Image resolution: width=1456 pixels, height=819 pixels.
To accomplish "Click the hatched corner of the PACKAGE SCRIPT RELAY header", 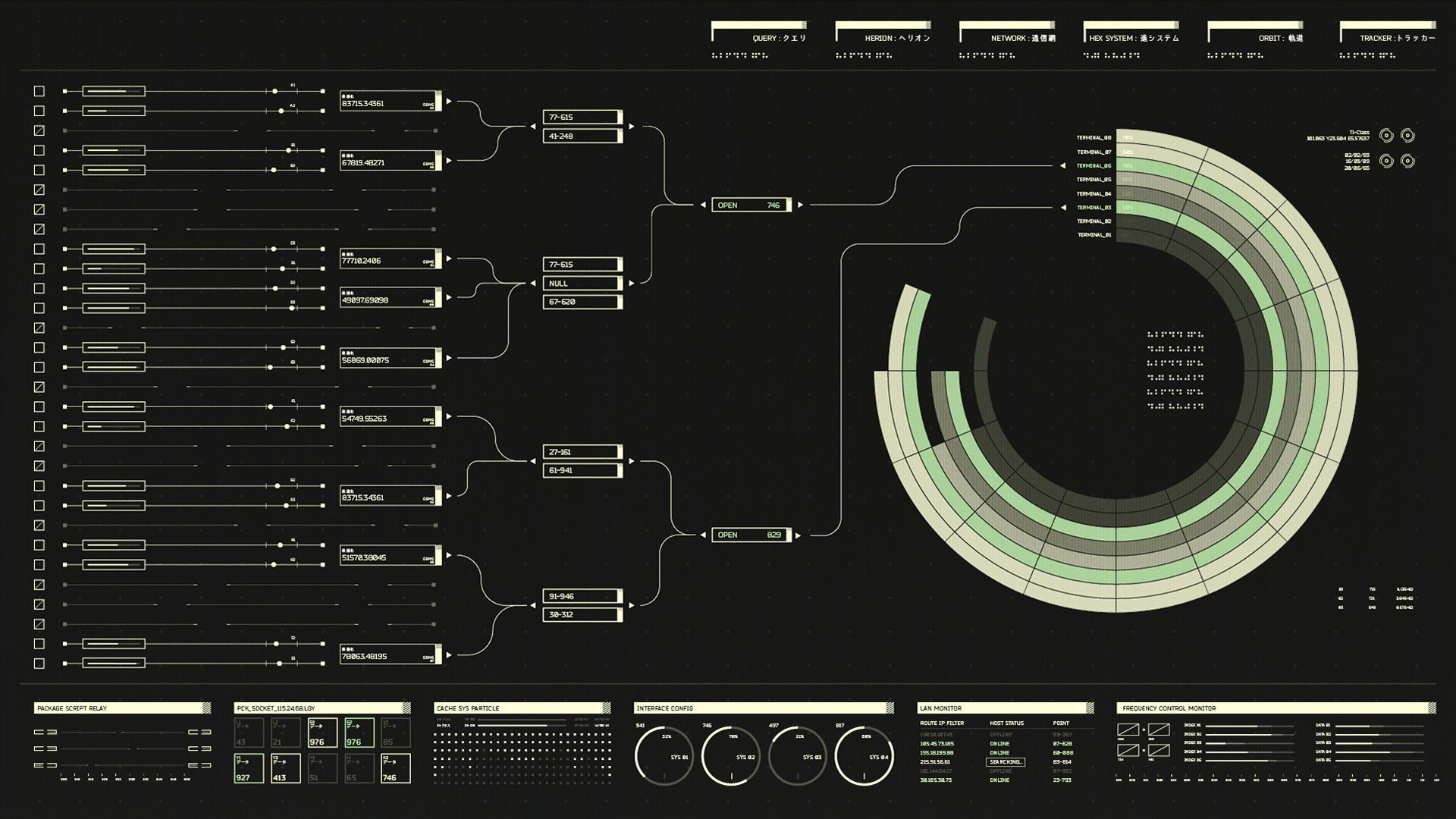I will (x=206, y=708).
